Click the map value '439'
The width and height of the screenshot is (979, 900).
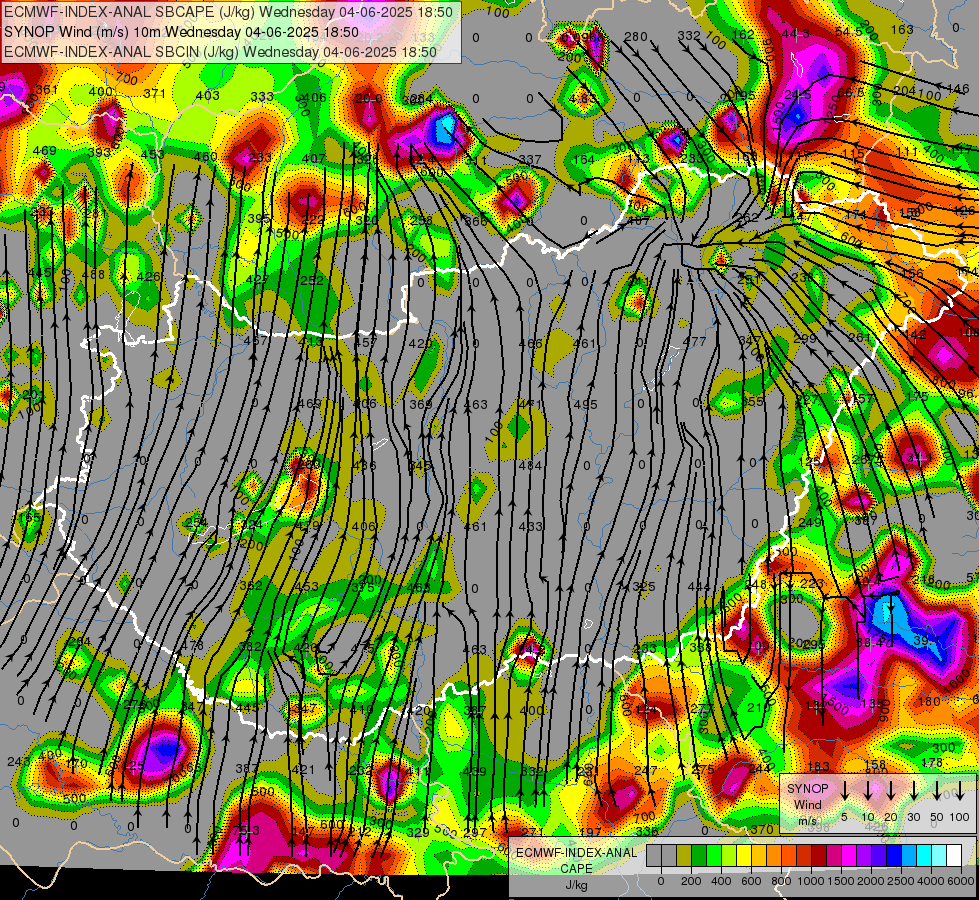coord(475,771)
